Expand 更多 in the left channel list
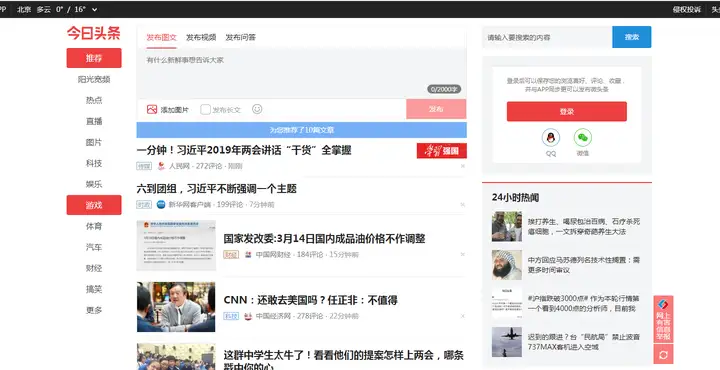Image resolution: width=720 pixels, height=370 pixels. click(94, 310)
